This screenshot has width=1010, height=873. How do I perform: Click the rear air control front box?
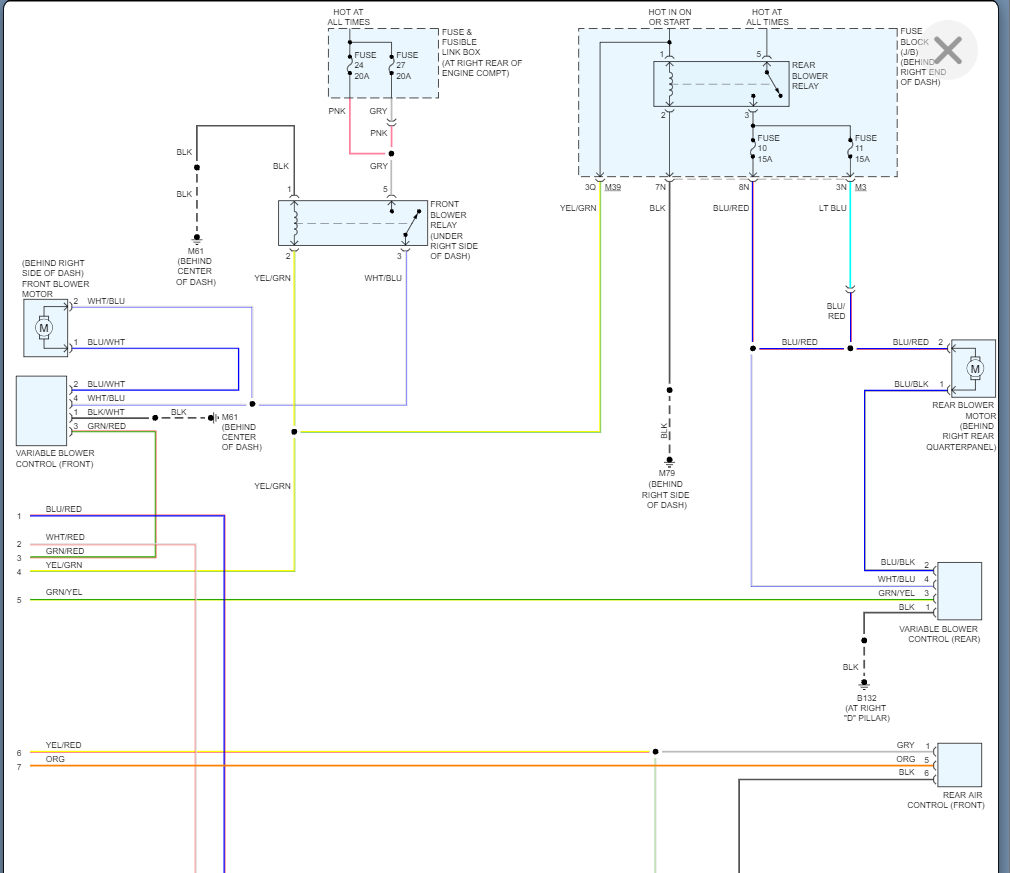click(959, 765)
